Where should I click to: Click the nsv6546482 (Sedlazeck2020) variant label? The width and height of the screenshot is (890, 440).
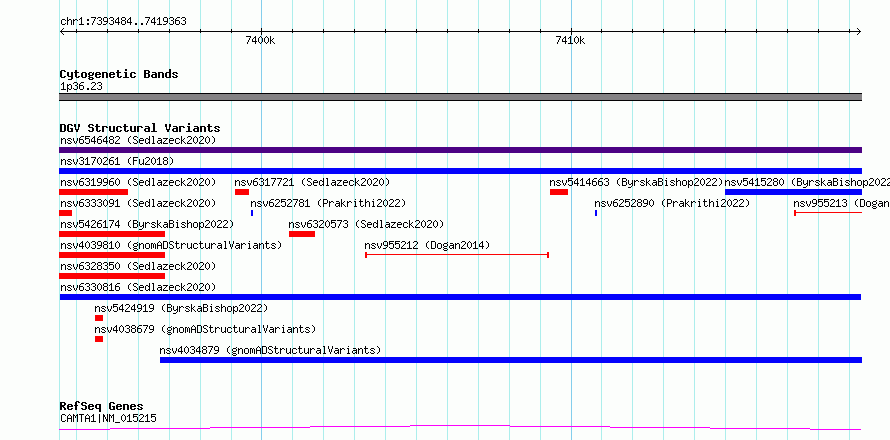click(138, 140)
